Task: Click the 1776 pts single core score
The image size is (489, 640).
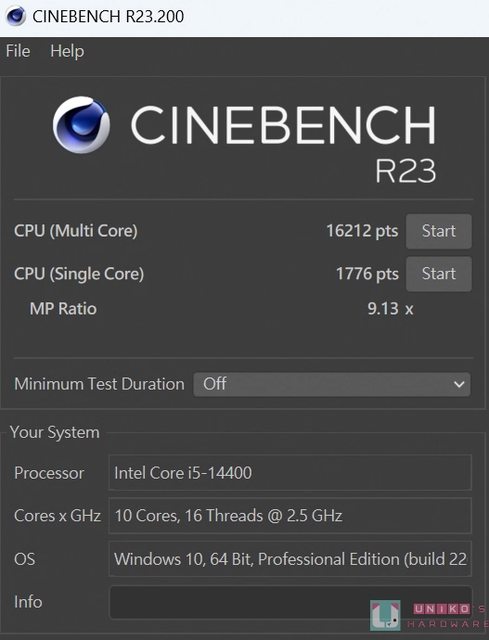Action: pyautogui.click(x=367, y=274)
